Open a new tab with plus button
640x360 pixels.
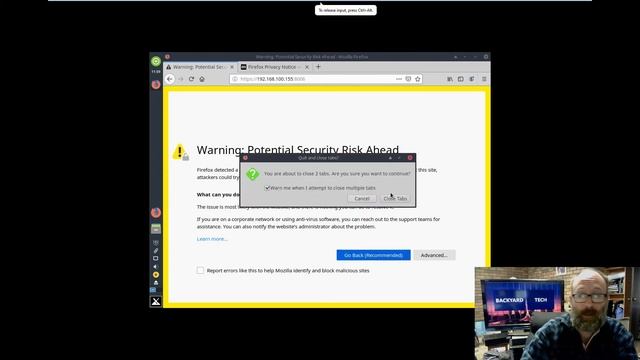tap(318, 67)
